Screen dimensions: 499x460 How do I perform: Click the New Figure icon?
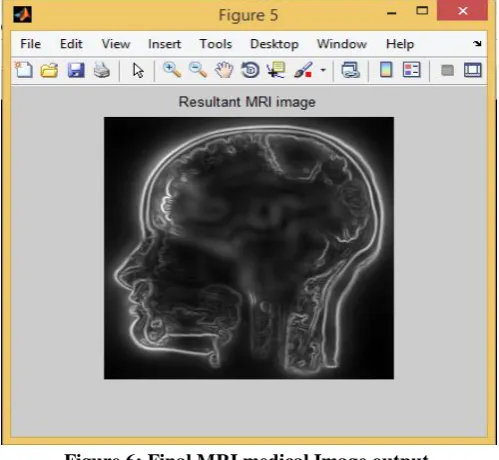24,70
